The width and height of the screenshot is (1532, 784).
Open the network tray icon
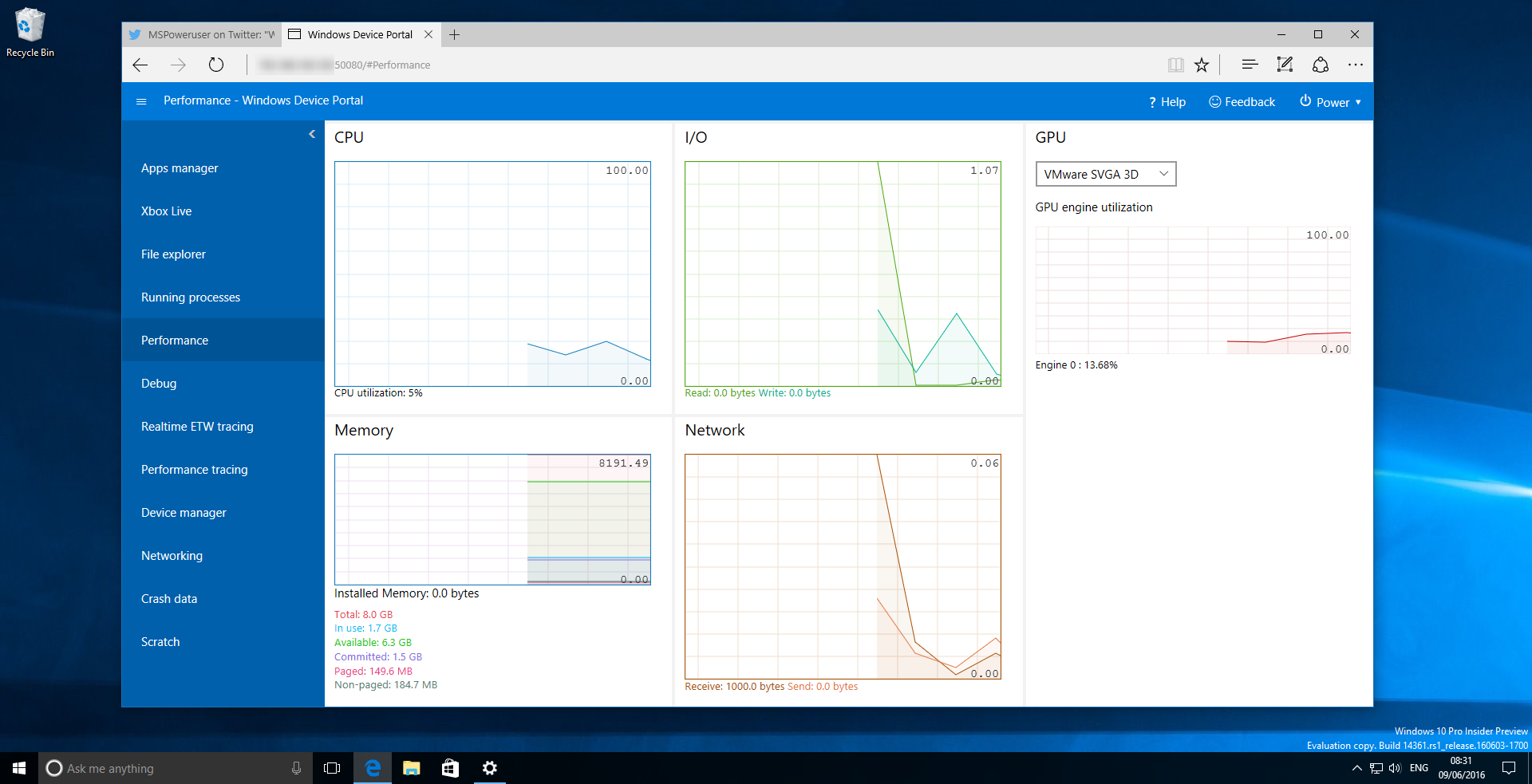click(x=1376, y=768)
